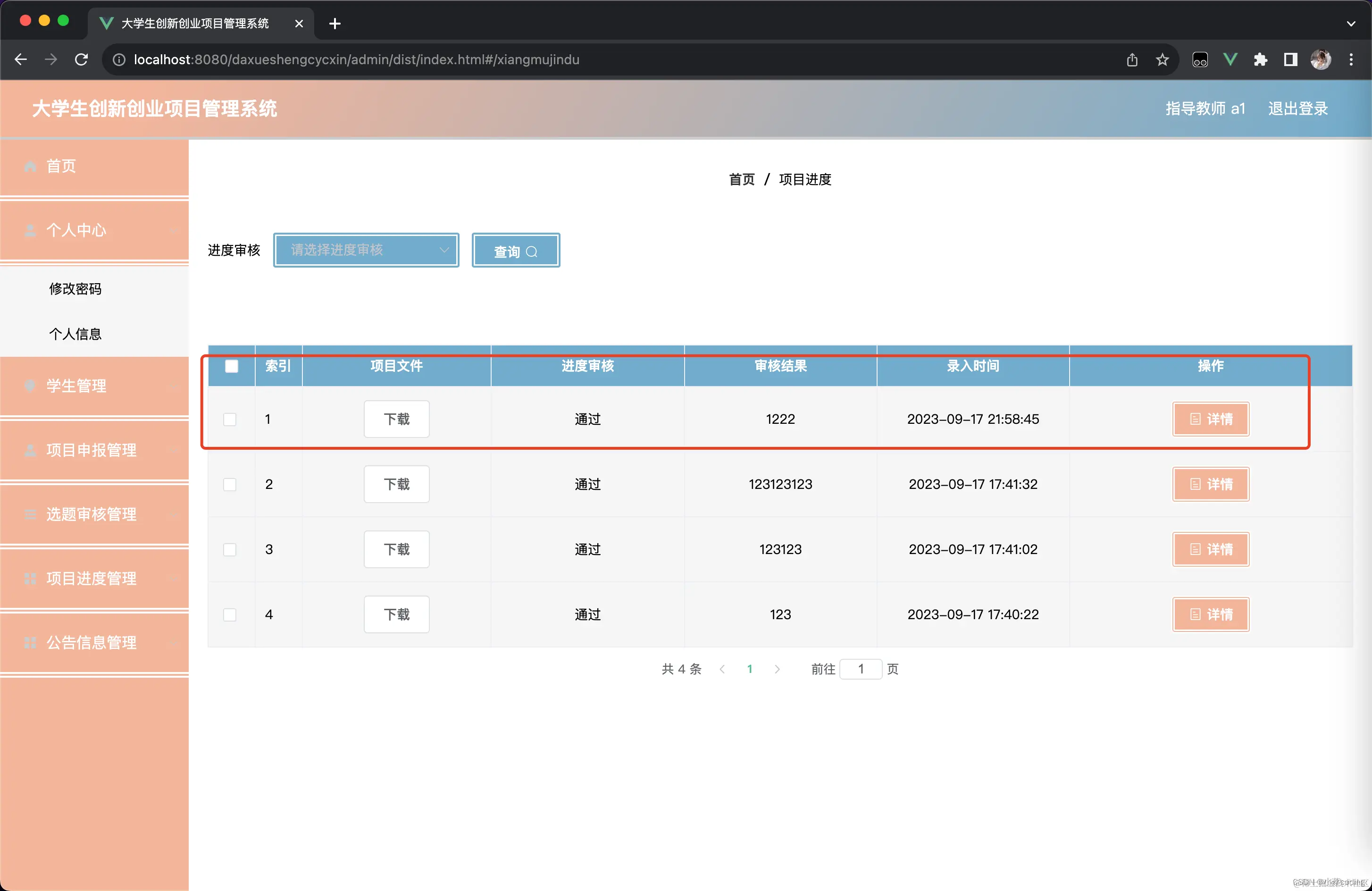Check the select-all header checkbox
The image size is (1372, 891).
(231, 366)
